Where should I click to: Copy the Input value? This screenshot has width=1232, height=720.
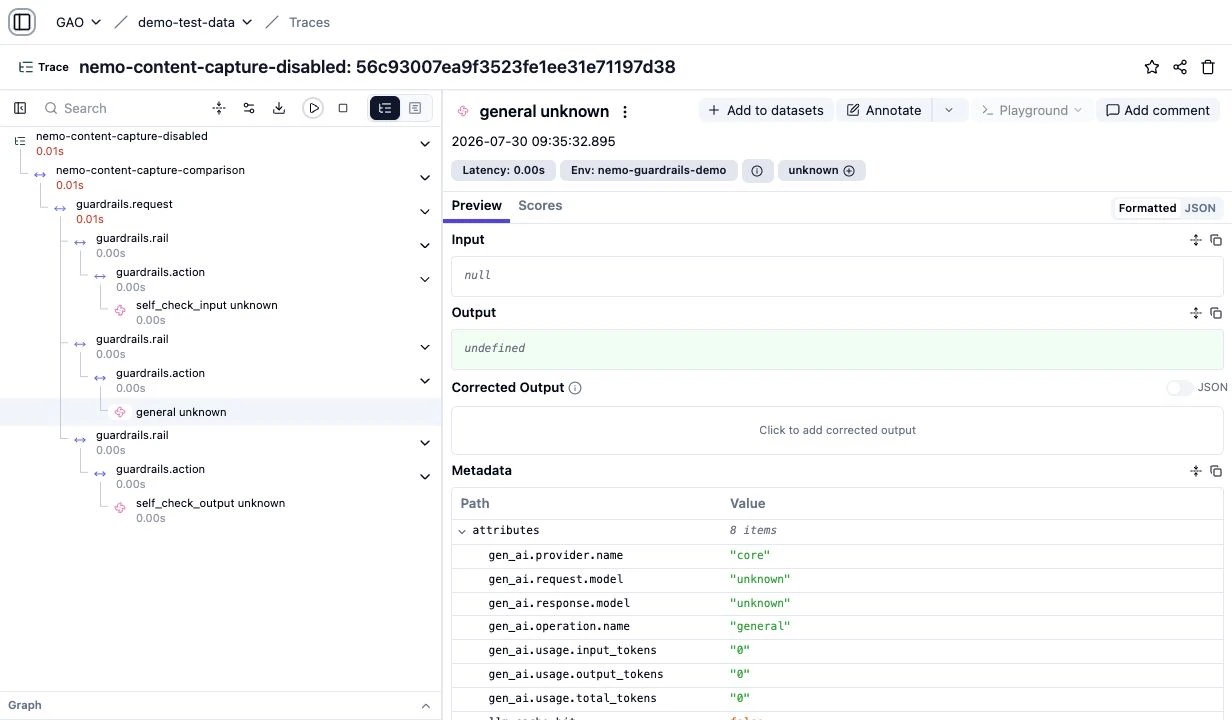(1216, 240)
